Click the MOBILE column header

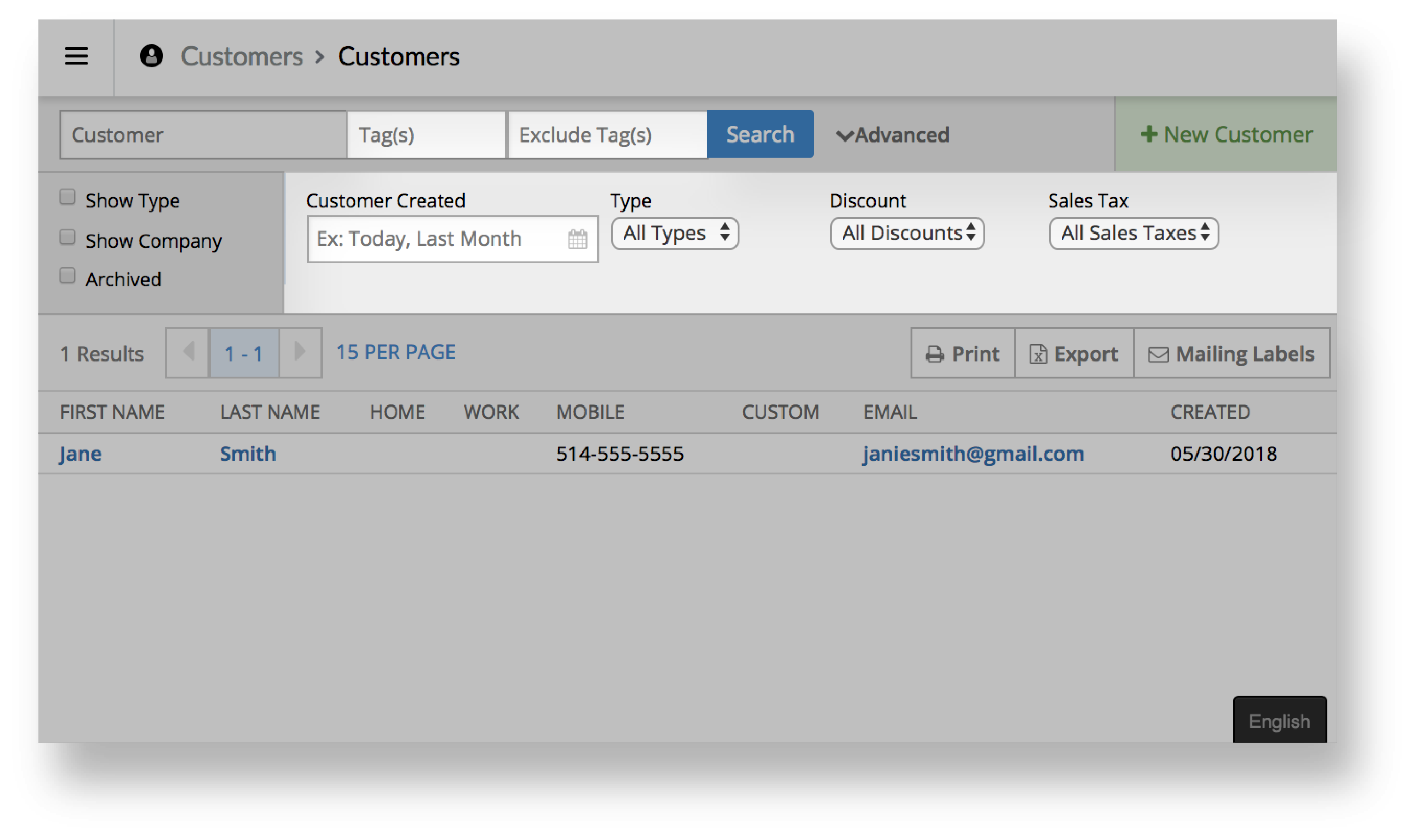click(x=591, y=412)
